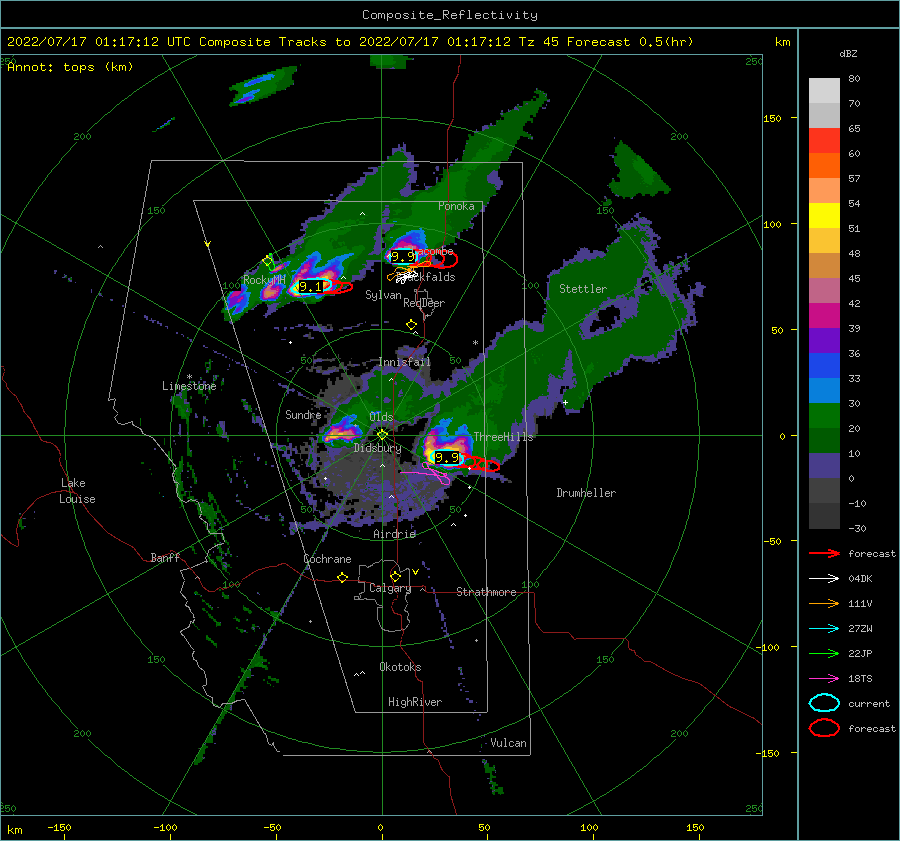Click the dBZ legend heading
This screenshot has width=900, height=841.
(848, 53)
